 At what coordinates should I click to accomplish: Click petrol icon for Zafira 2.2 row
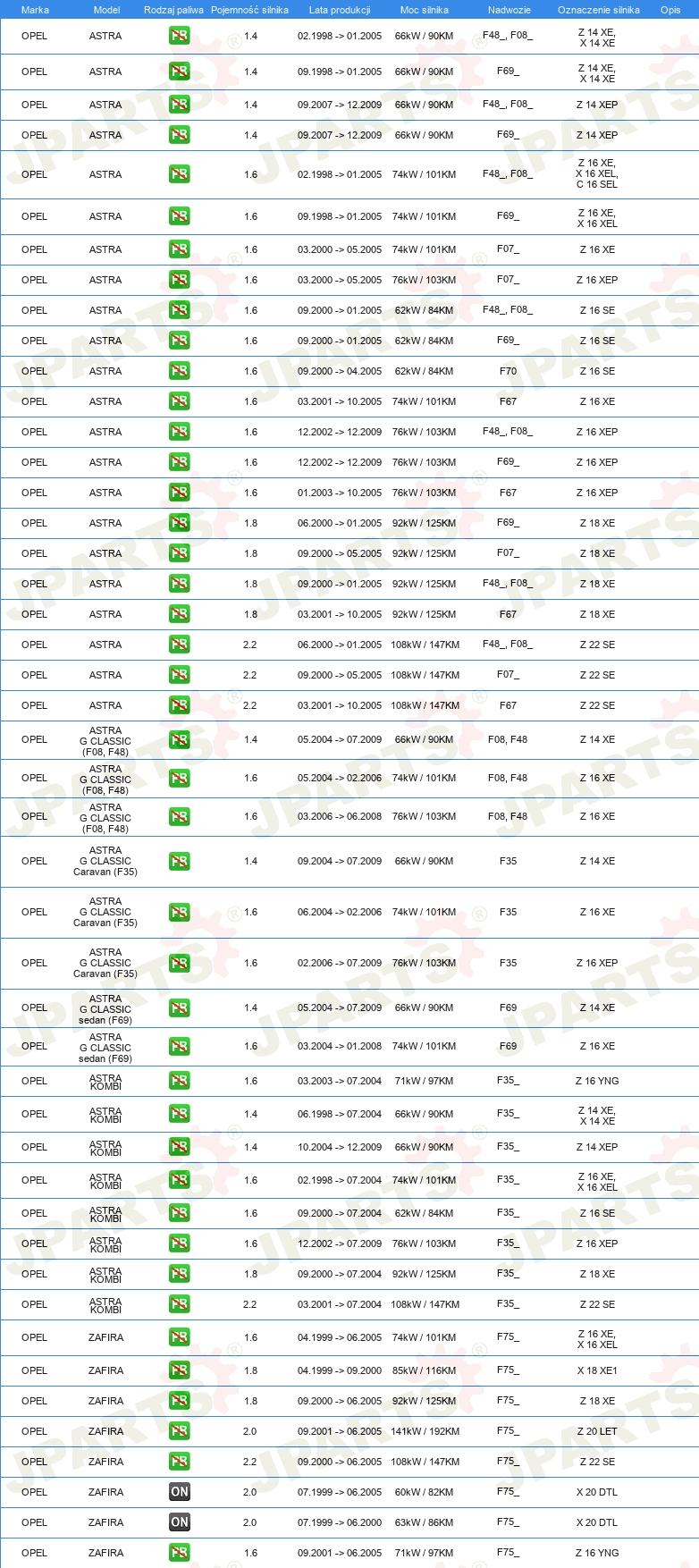180,1462
